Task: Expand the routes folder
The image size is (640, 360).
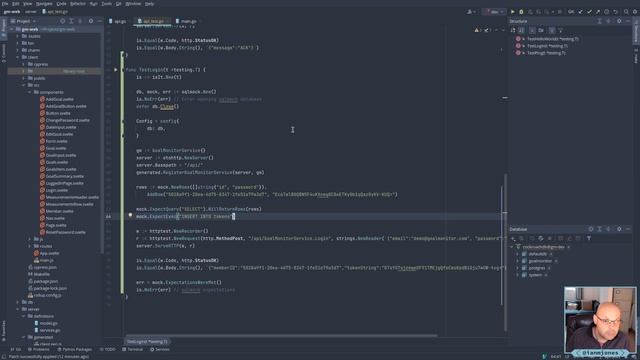Action: [x=29, y=246]
